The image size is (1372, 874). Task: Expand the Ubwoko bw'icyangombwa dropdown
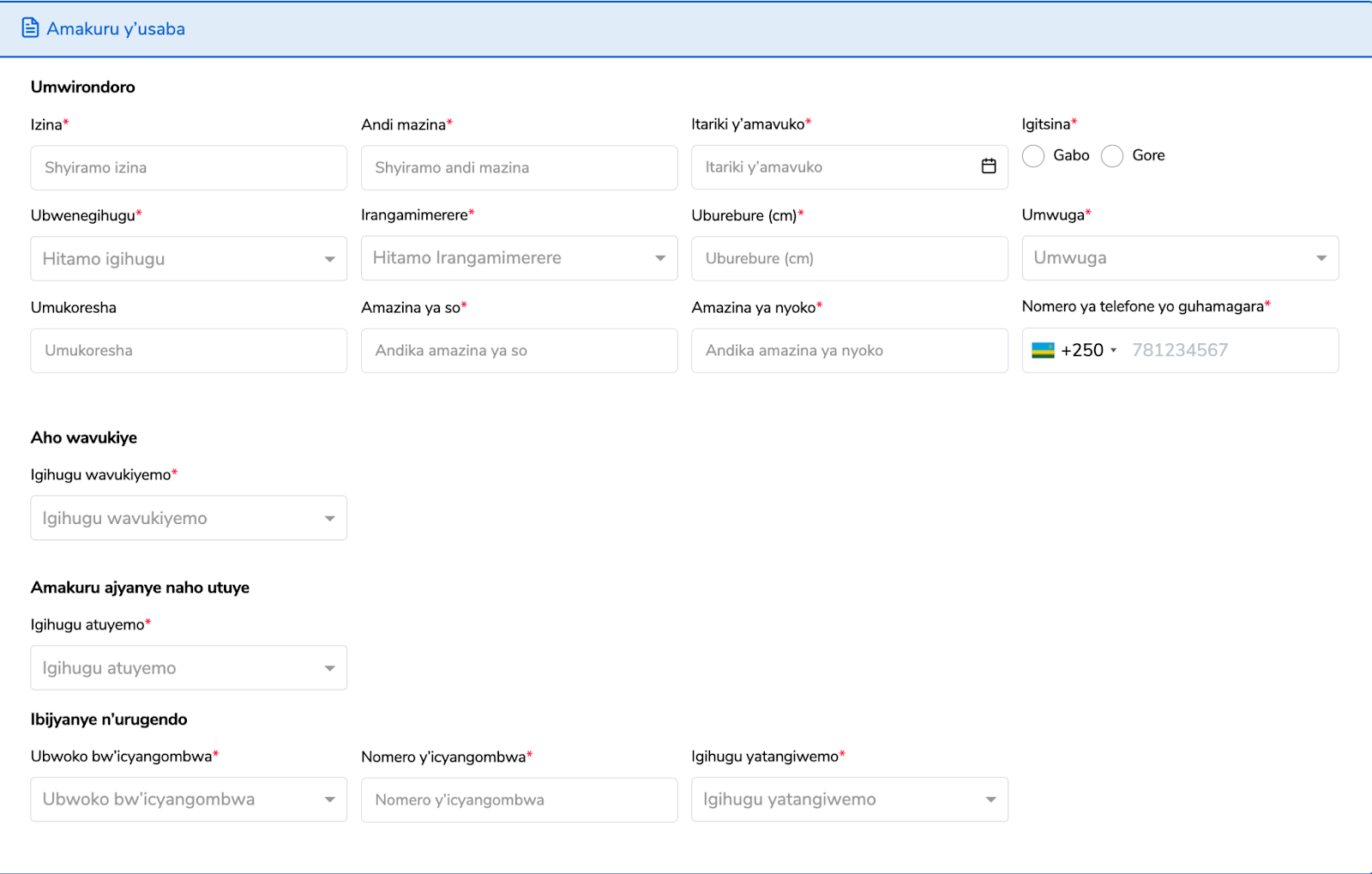[189, 799]
